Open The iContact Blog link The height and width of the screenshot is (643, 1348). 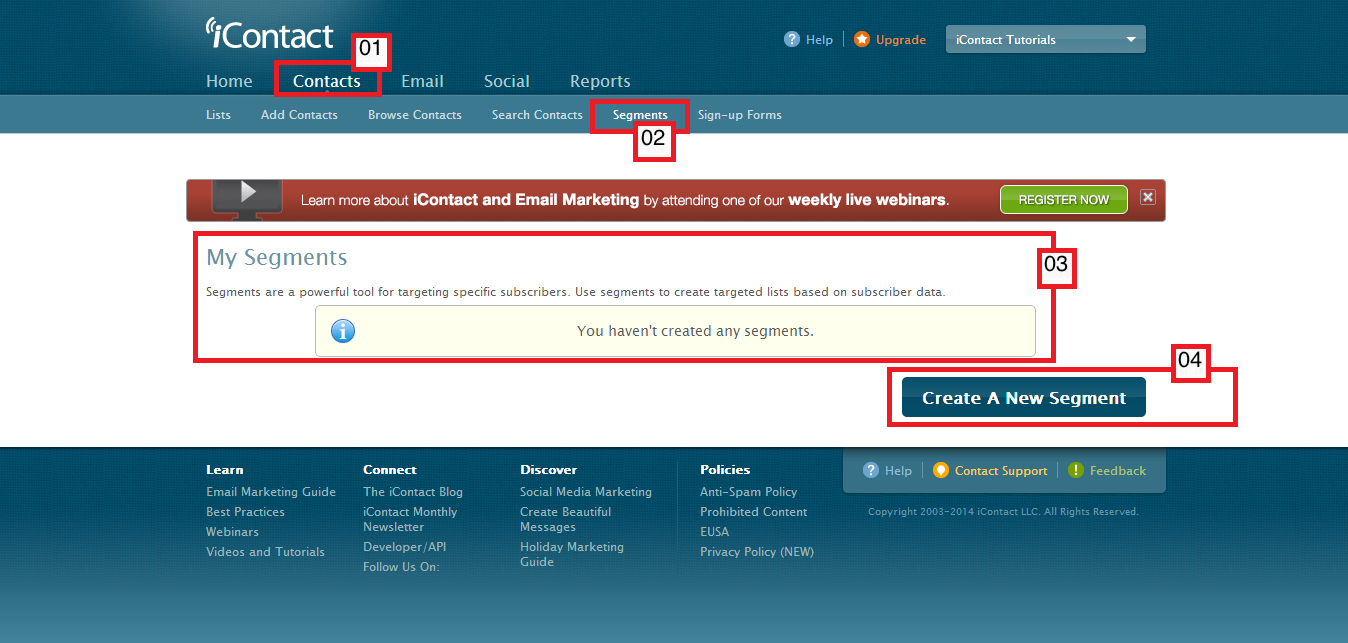click(x=413, y=492)
